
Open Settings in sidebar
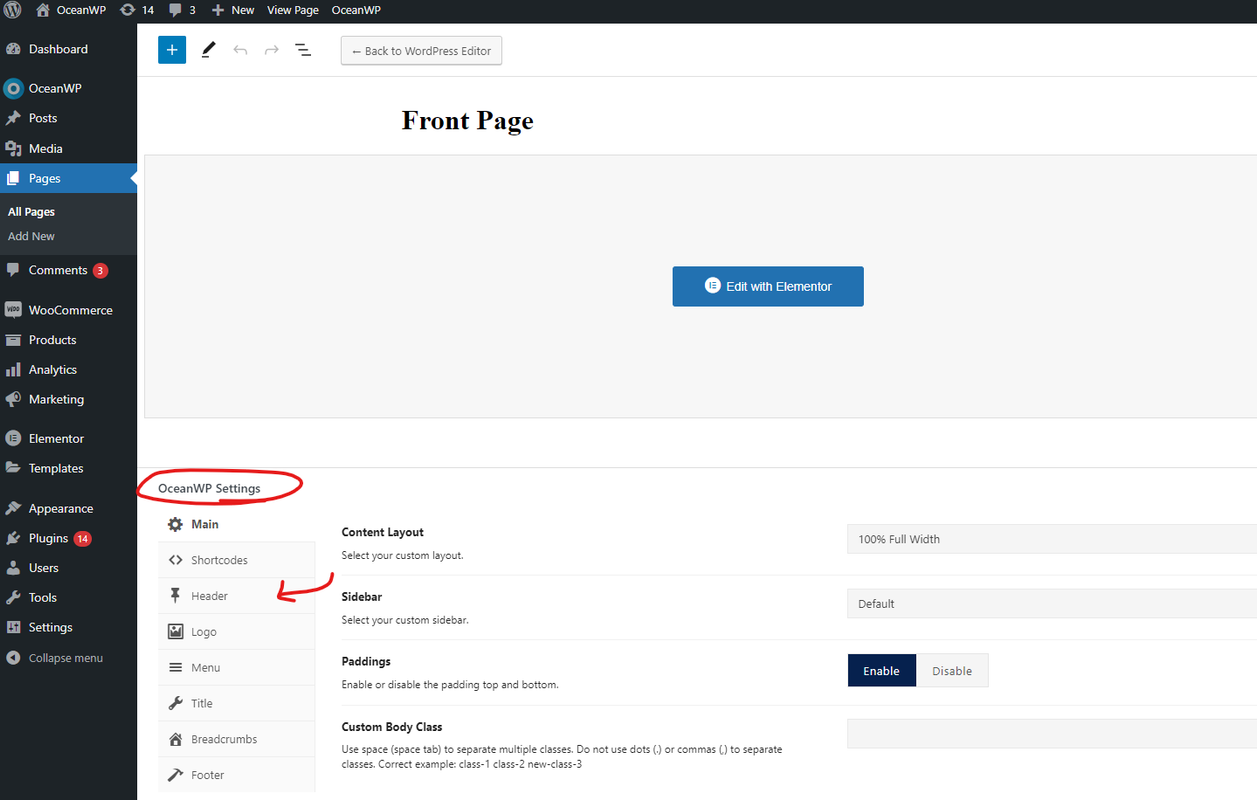coord(68,627)
